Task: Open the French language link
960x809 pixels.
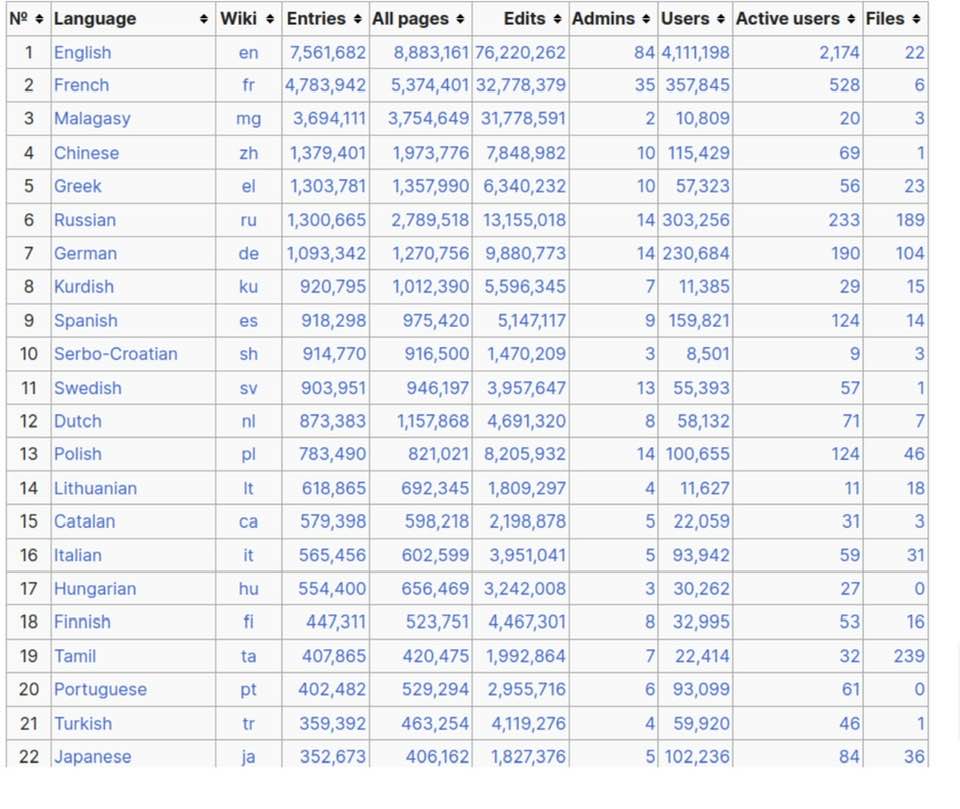Action: point(81,85)
